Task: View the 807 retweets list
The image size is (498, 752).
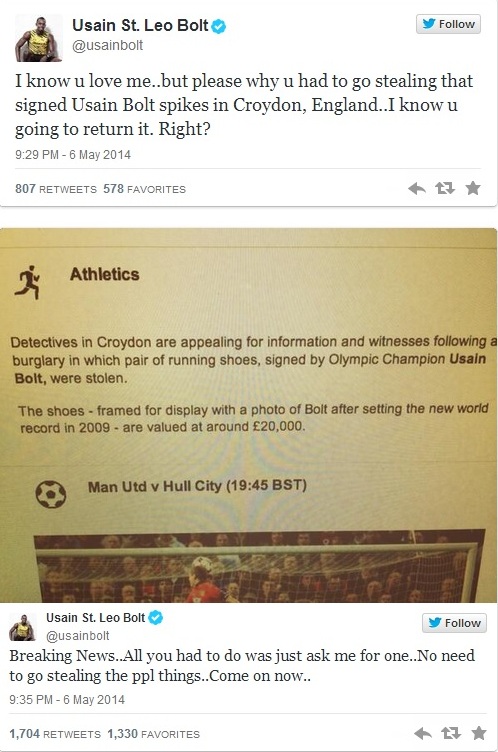Action: 56,189
